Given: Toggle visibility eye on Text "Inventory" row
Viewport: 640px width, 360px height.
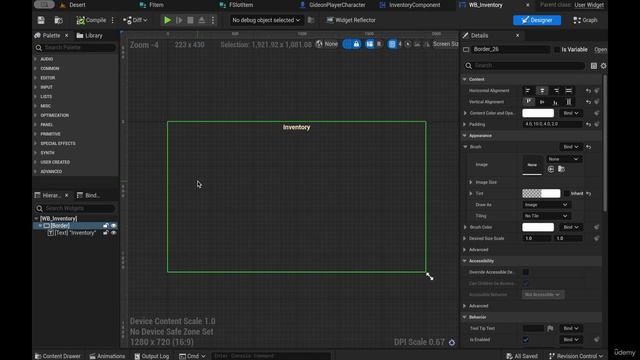Looking at the screenshot, I should pos(113,233).
